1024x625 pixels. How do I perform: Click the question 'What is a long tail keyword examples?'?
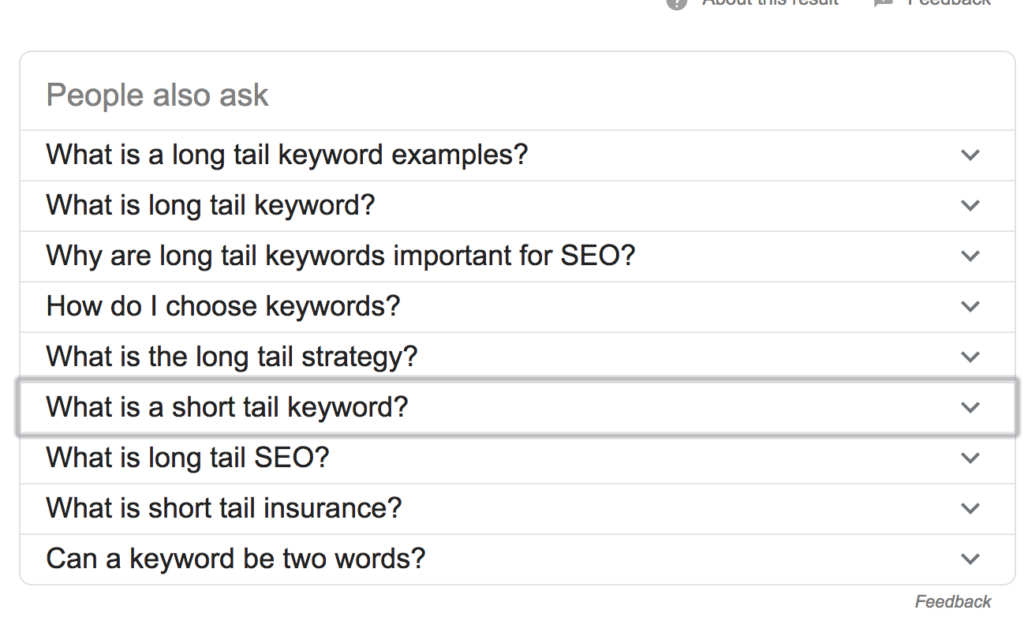pos(286,155)
